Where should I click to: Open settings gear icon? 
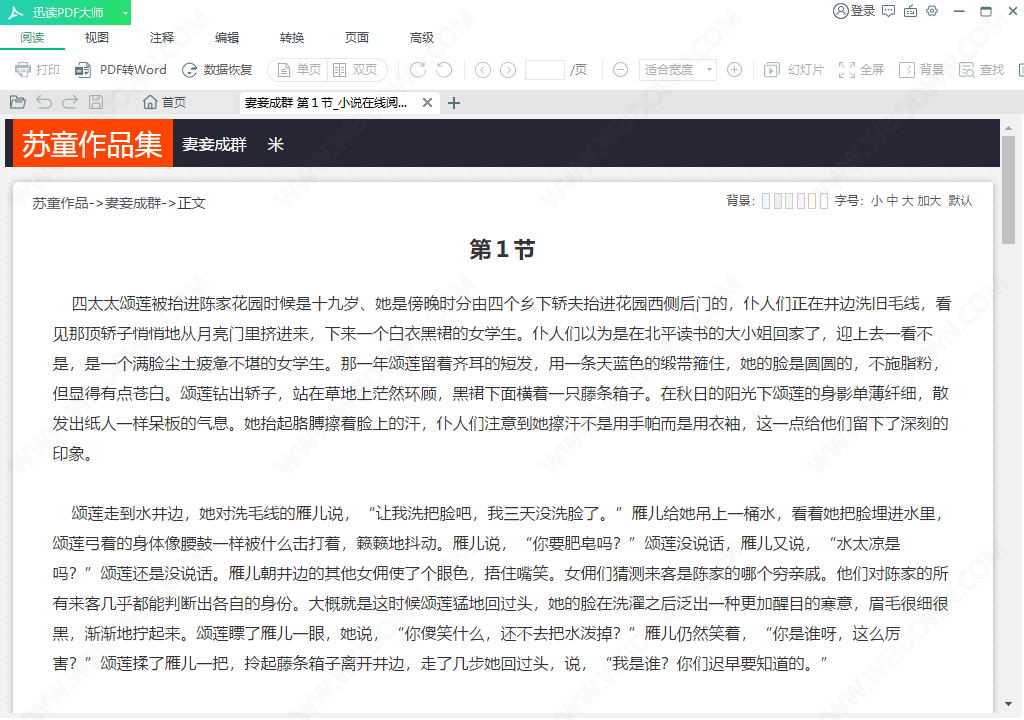(932, 11)
